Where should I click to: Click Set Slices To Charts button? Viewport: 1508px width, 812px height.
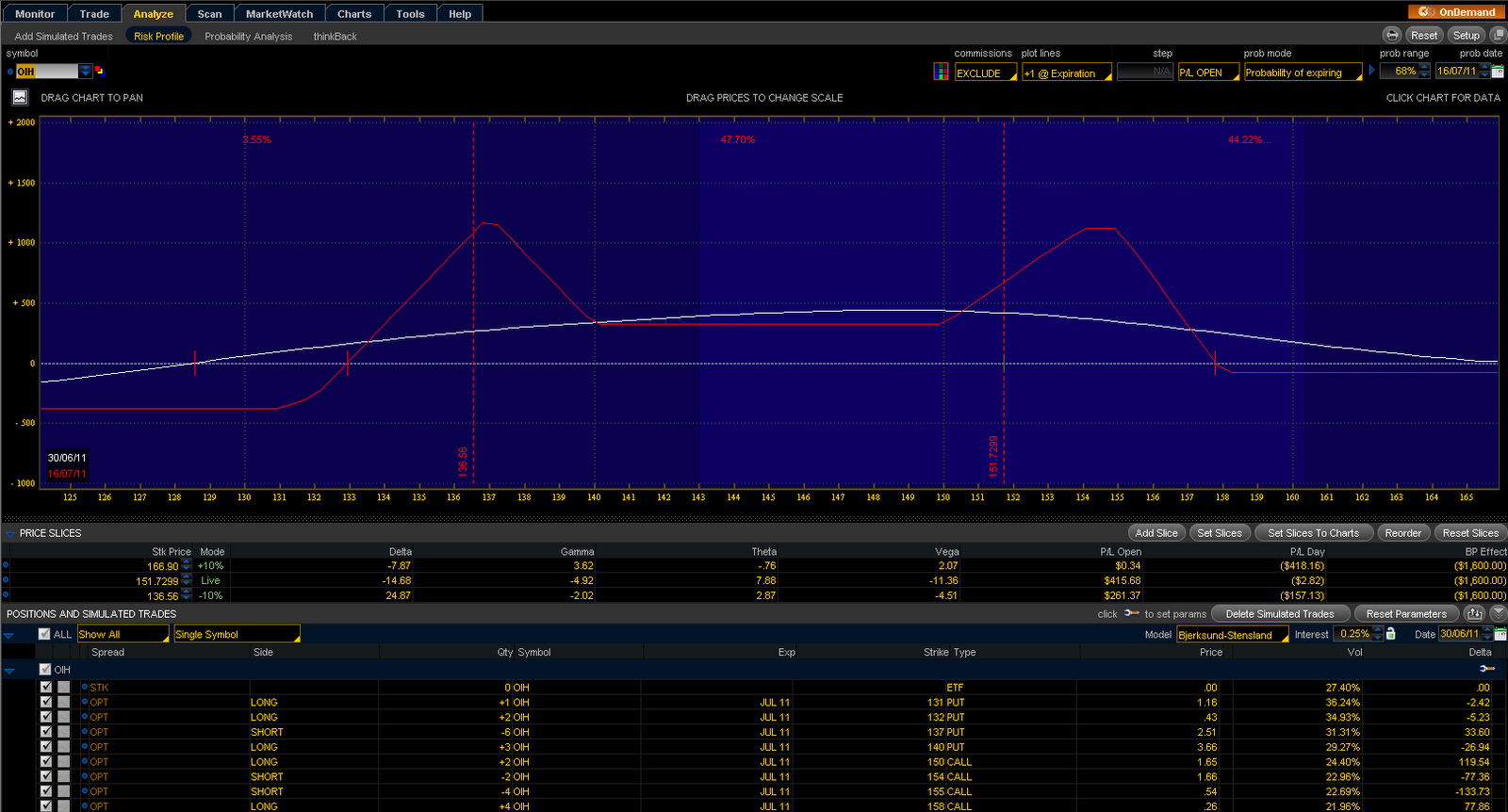(1313, 532)
